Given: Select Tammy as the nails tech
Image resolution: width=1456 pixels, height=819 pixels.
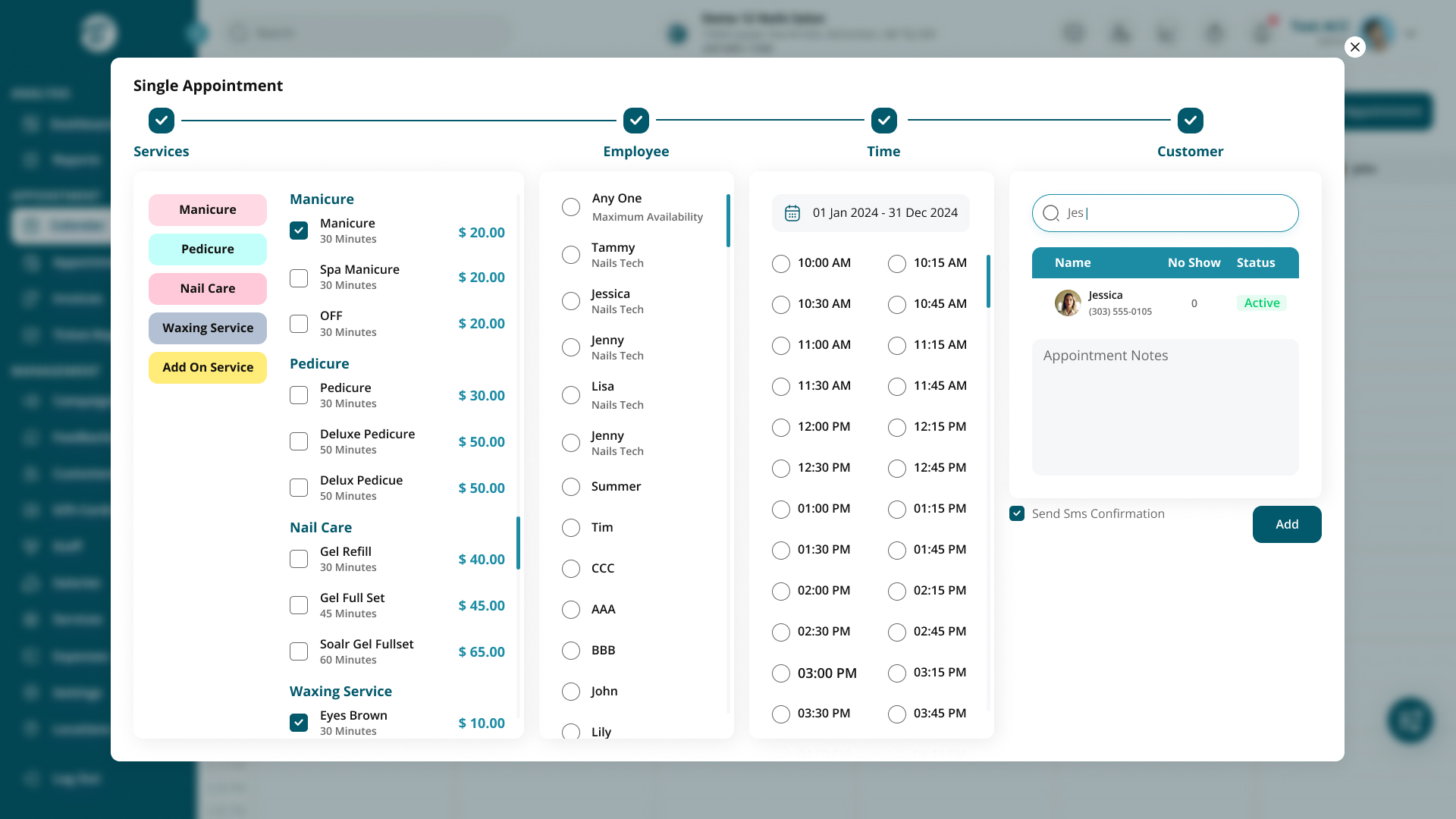Looking at the screenshot, I should [x=570, y=255].
